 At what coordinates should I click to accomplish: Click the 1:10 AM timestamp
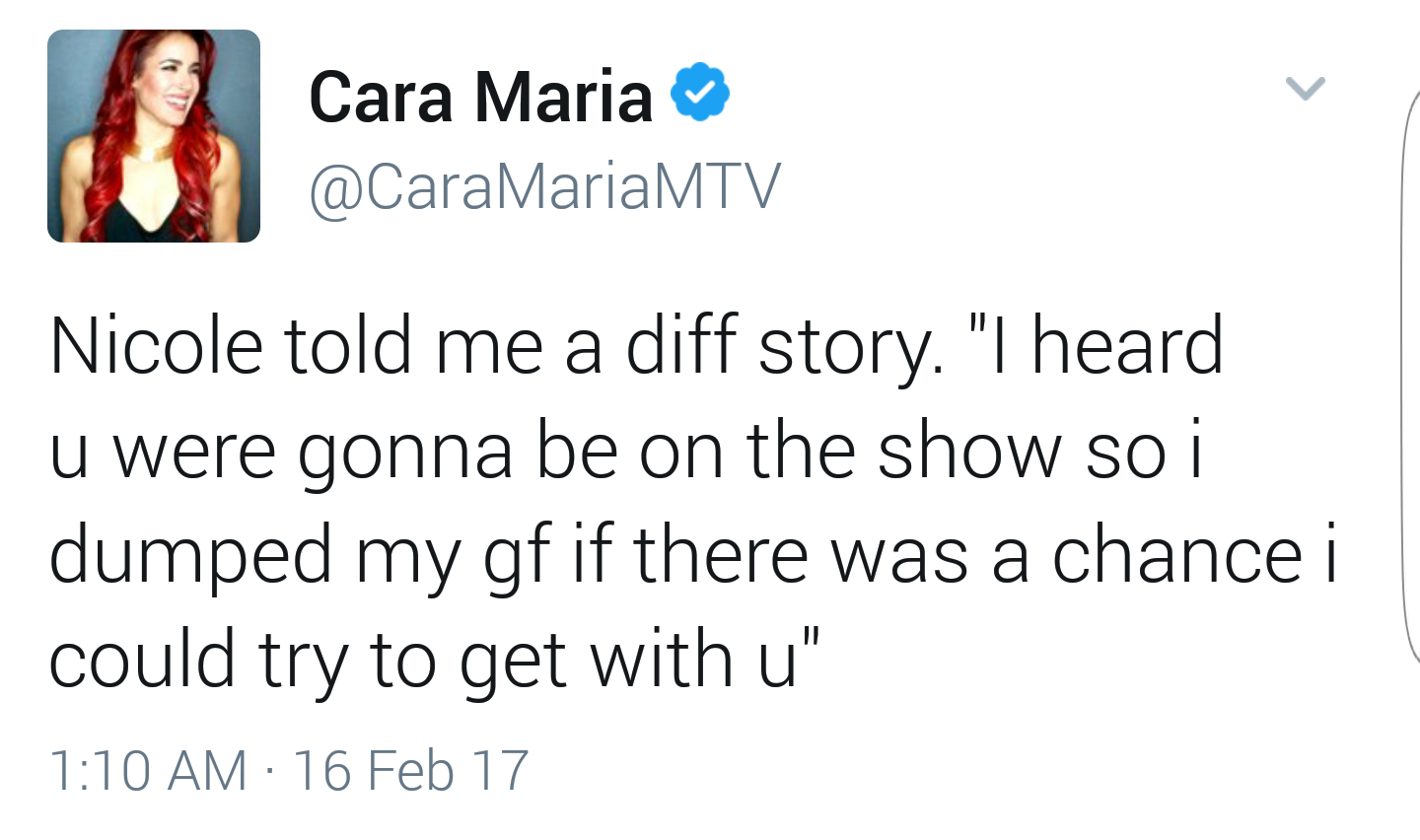coord(147,771)
